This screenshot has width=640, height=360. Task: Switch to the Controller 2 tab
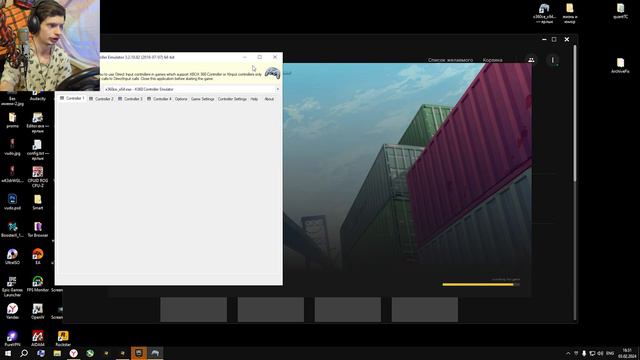(x=101, y=99)
